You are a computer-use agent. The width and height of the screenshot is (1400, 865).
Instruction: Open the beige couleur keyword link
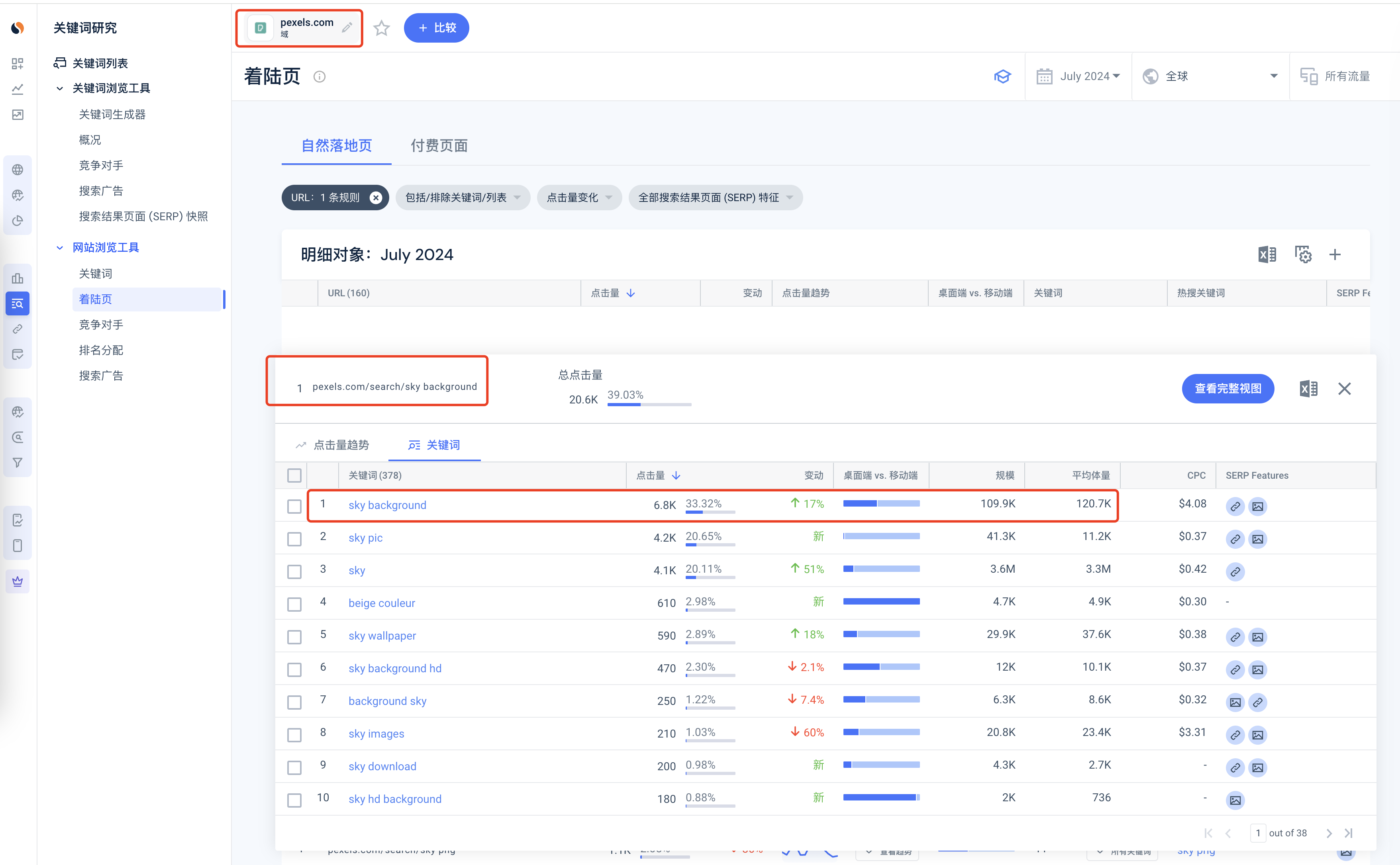pos(382,603)
